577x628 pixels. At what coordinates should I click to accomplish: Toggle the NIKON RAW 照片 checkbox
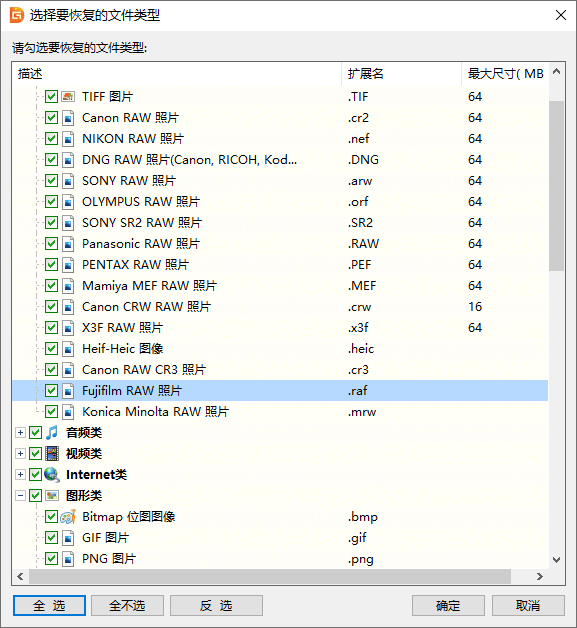51,139
